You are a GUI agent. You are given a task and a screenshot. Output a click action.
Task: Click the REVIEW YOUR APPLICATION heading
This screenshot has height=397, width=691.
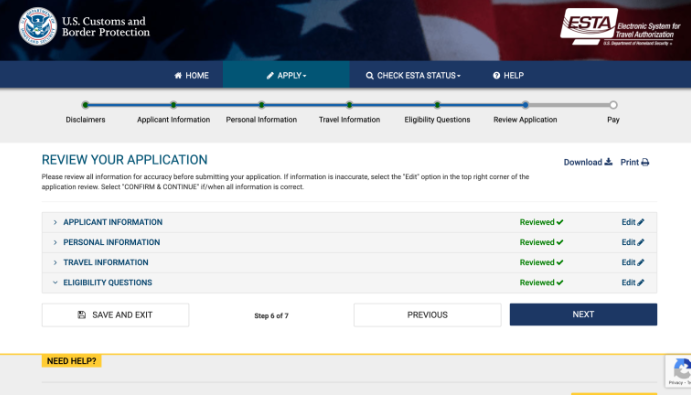click(x=124, y=160)
